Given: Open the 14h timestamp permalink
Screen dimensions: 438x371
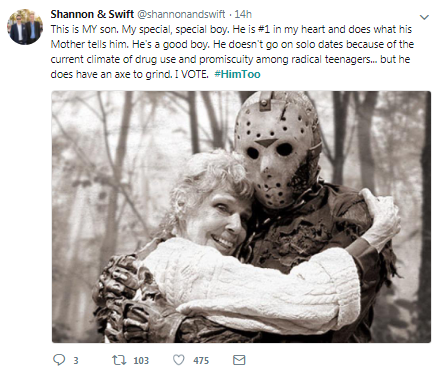Looking at the screenshot, I should [x=243, y=14].
